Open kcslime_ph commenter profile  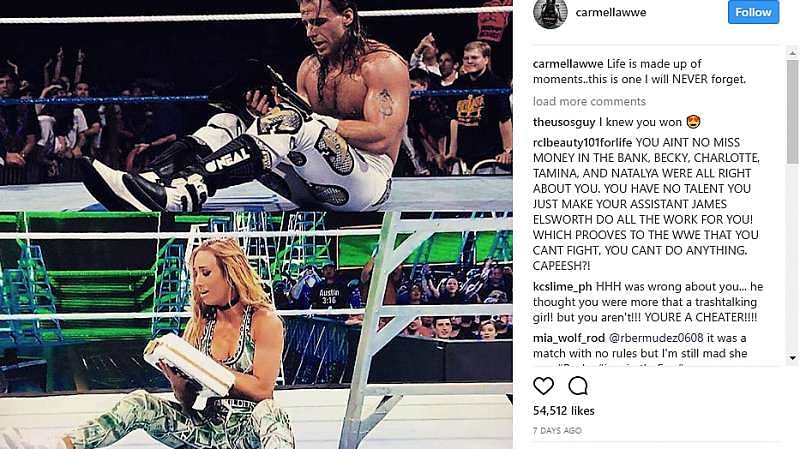pyautogui.click(x=563, y=287)
